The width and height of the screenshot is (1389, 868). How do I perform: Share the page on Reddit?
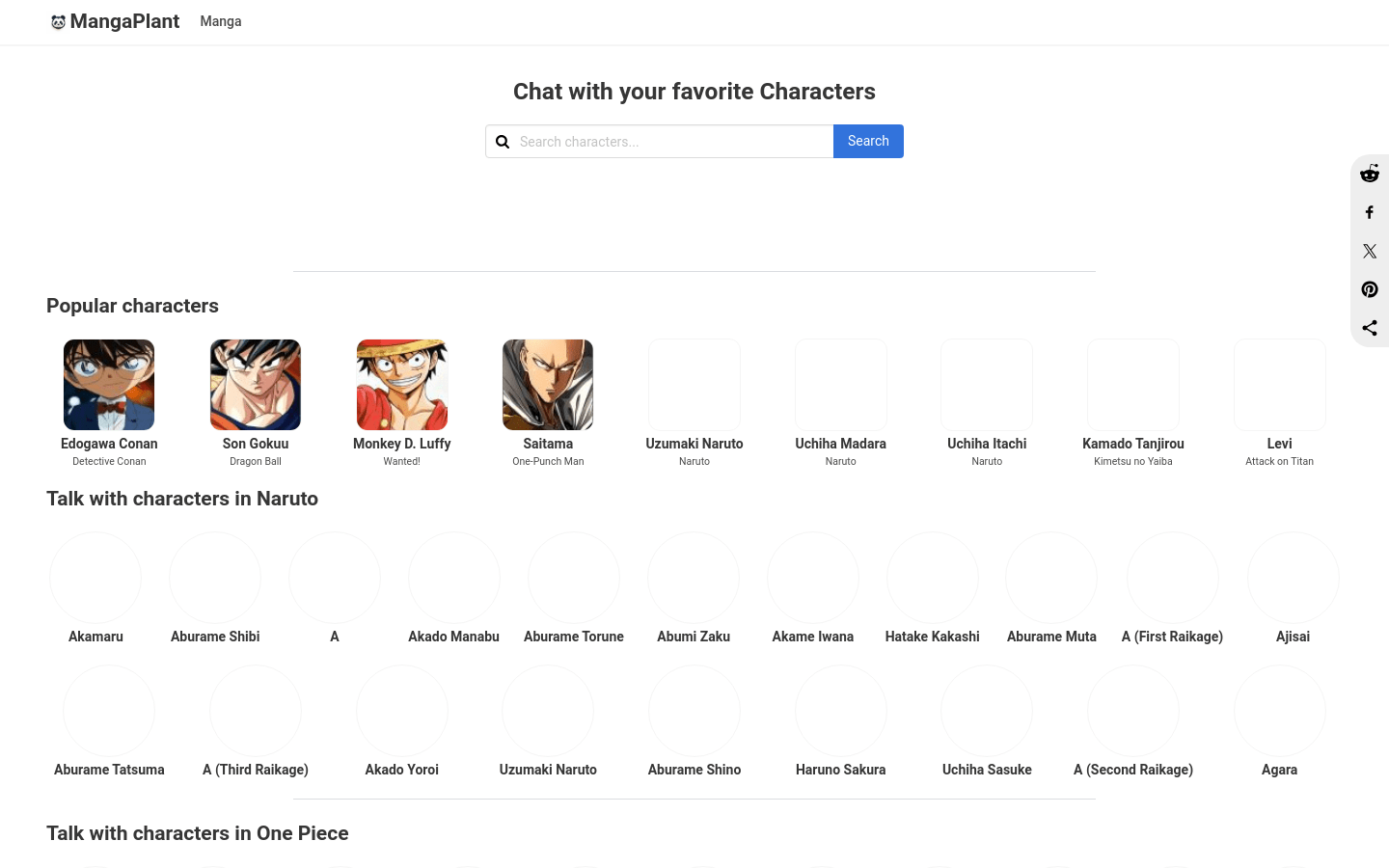click(x=1370, y=174)
